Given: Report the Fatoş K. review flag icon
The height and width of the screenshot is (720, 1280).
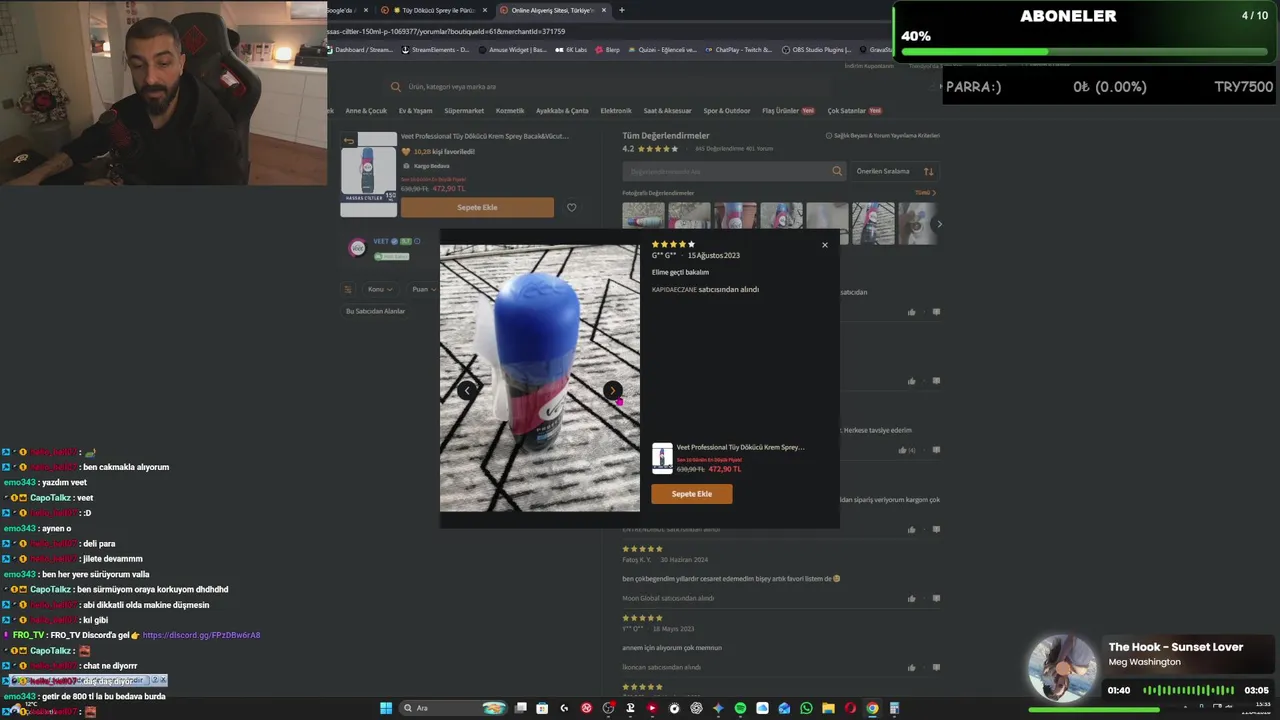Looking at the screenshot, I should (x=936, y=598).
